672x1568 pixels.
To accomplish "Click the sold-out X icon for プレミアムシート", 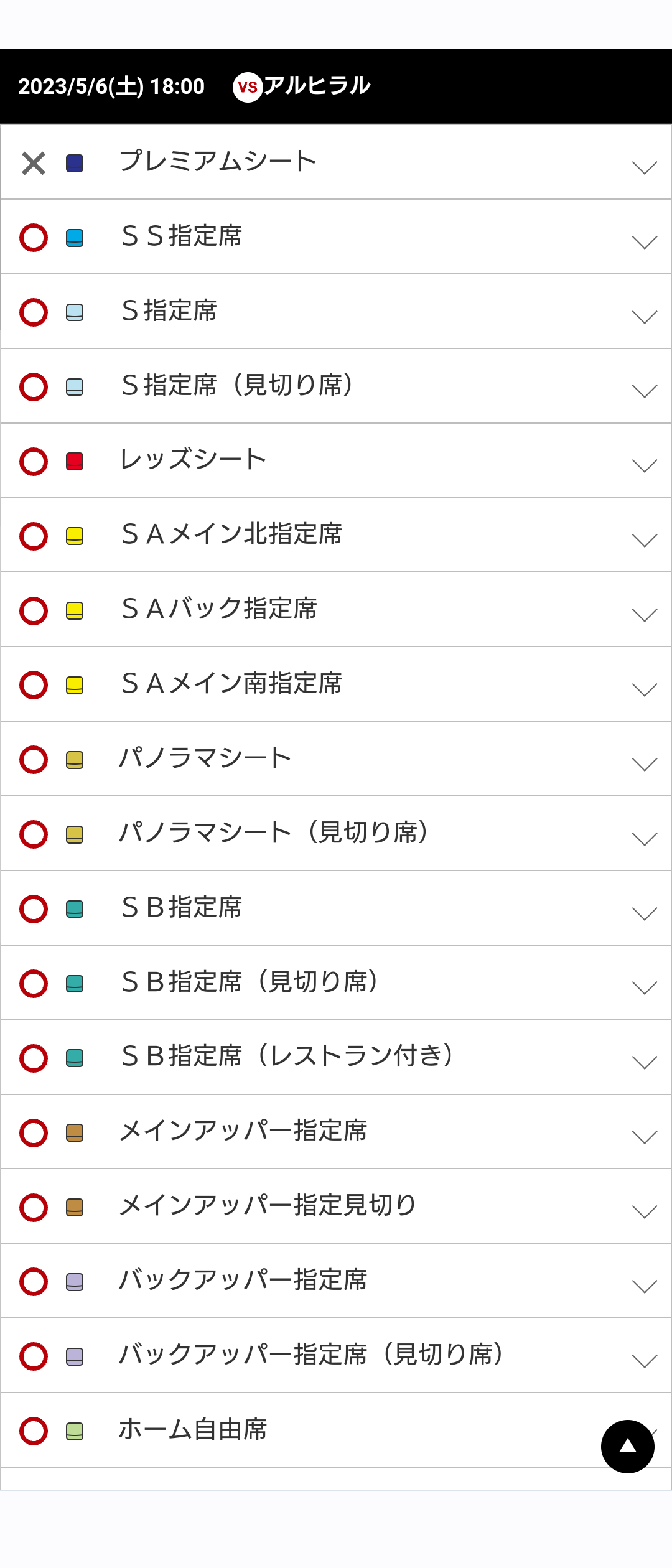I will [34, 164].
